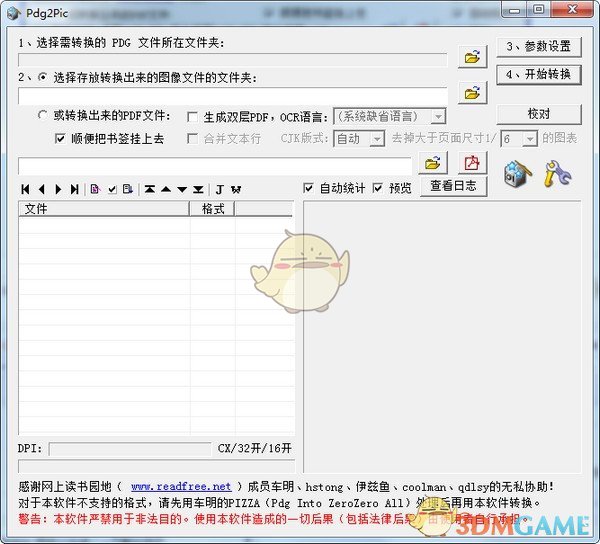This screenshot has width=600, height=544.
Task: Enable the 生成双层PDF checkbox
Action: tap(193, 117)
